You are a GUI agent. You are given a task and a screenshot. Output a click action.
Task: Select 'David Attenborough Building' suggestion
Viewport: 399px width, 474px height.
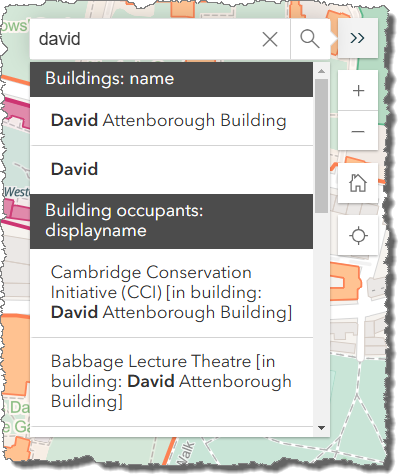click(x=172, y=121)
